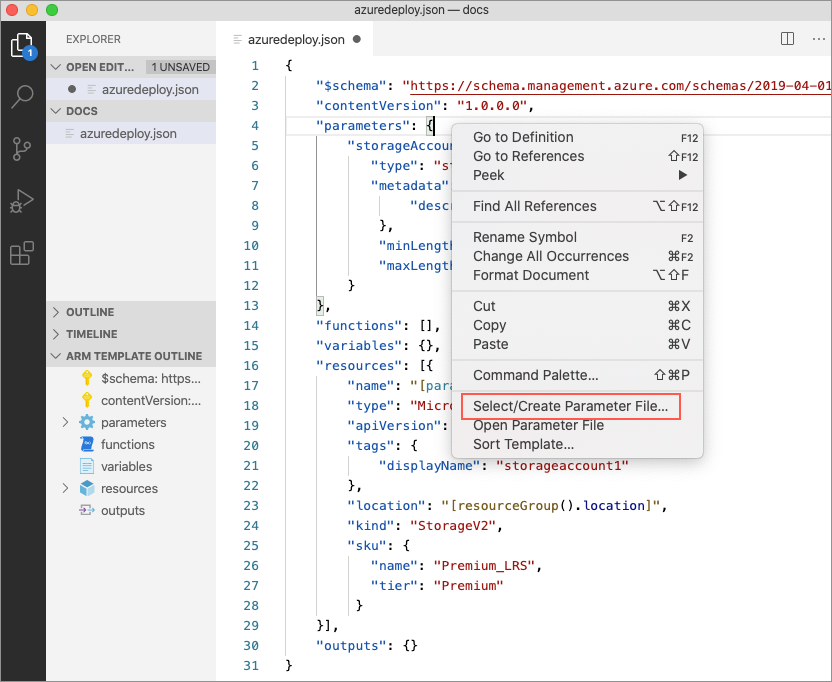Screen dimensions: 832x682
Task: Open the Search view icon
Action: (x=22, y=97)
